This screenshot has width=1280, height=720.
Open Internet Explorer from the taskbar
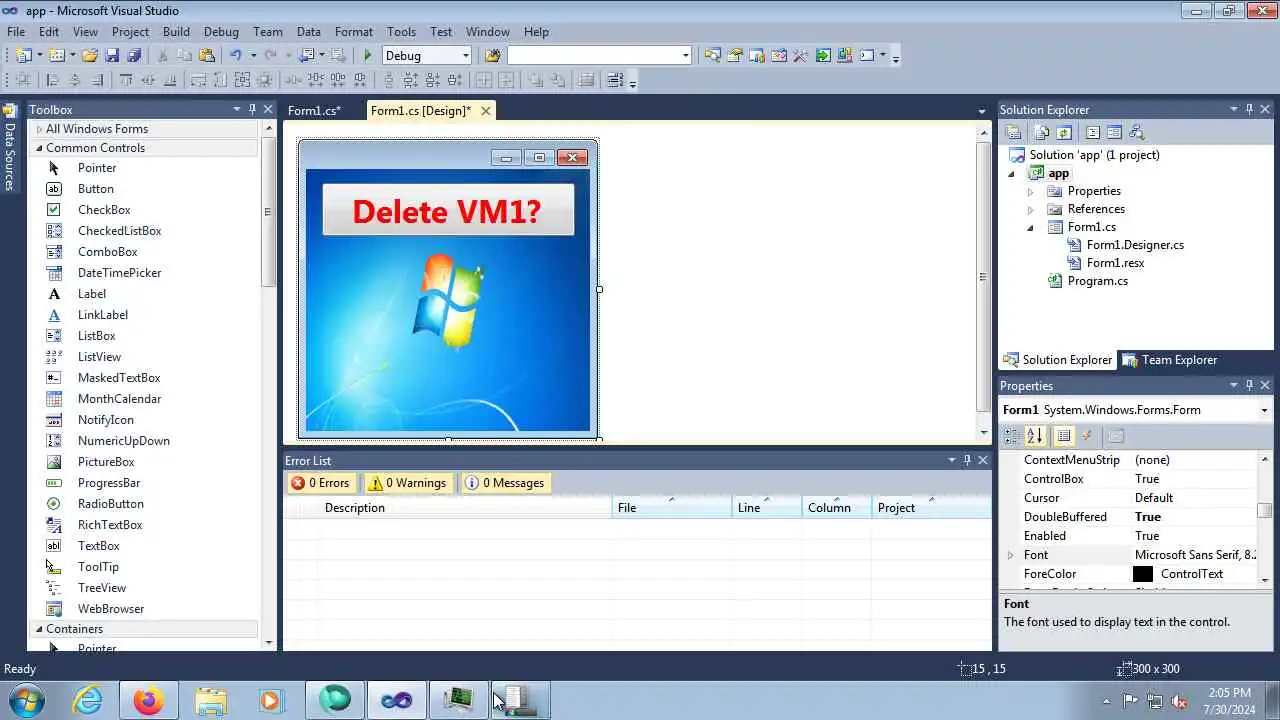[x=88, y=701]
